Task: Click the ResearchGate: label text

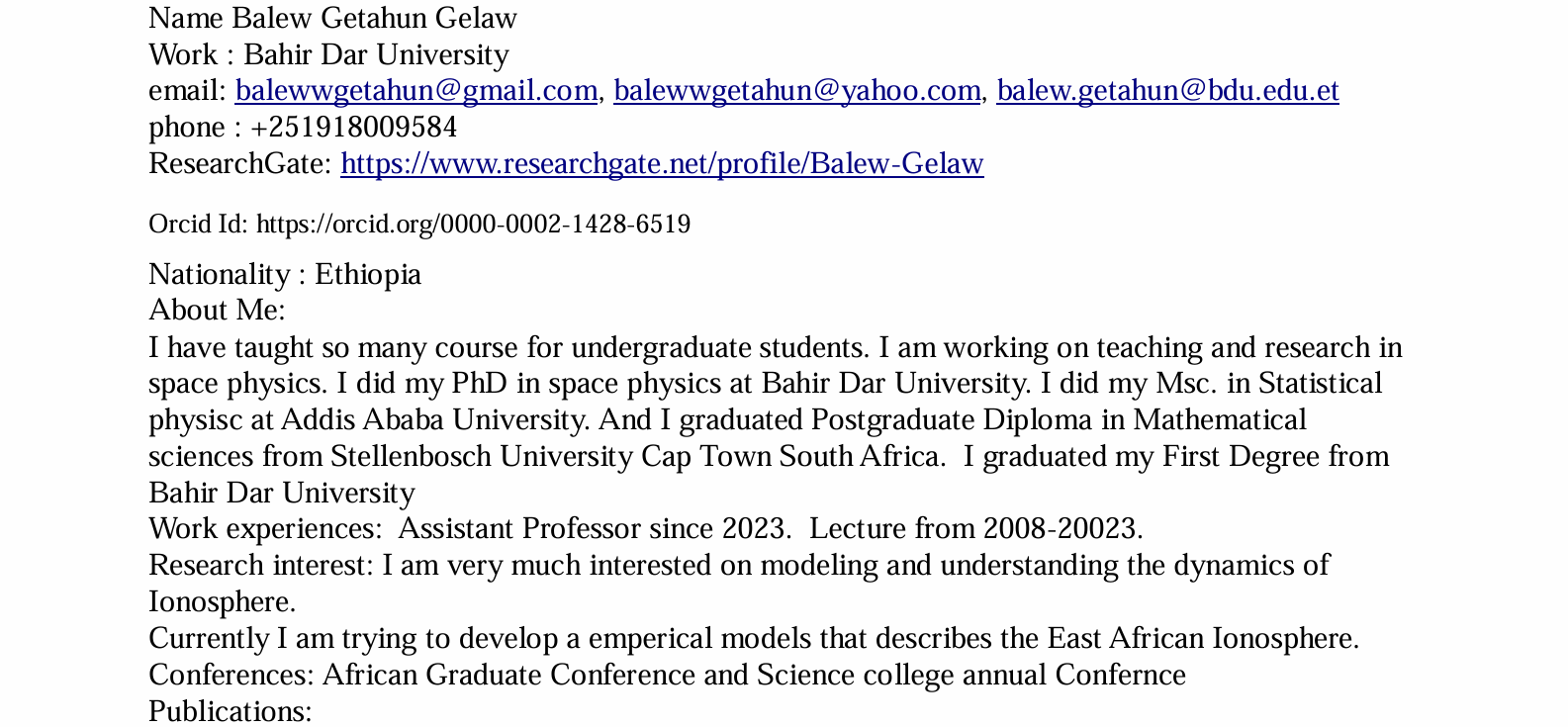Action: (x=240, y=164)
